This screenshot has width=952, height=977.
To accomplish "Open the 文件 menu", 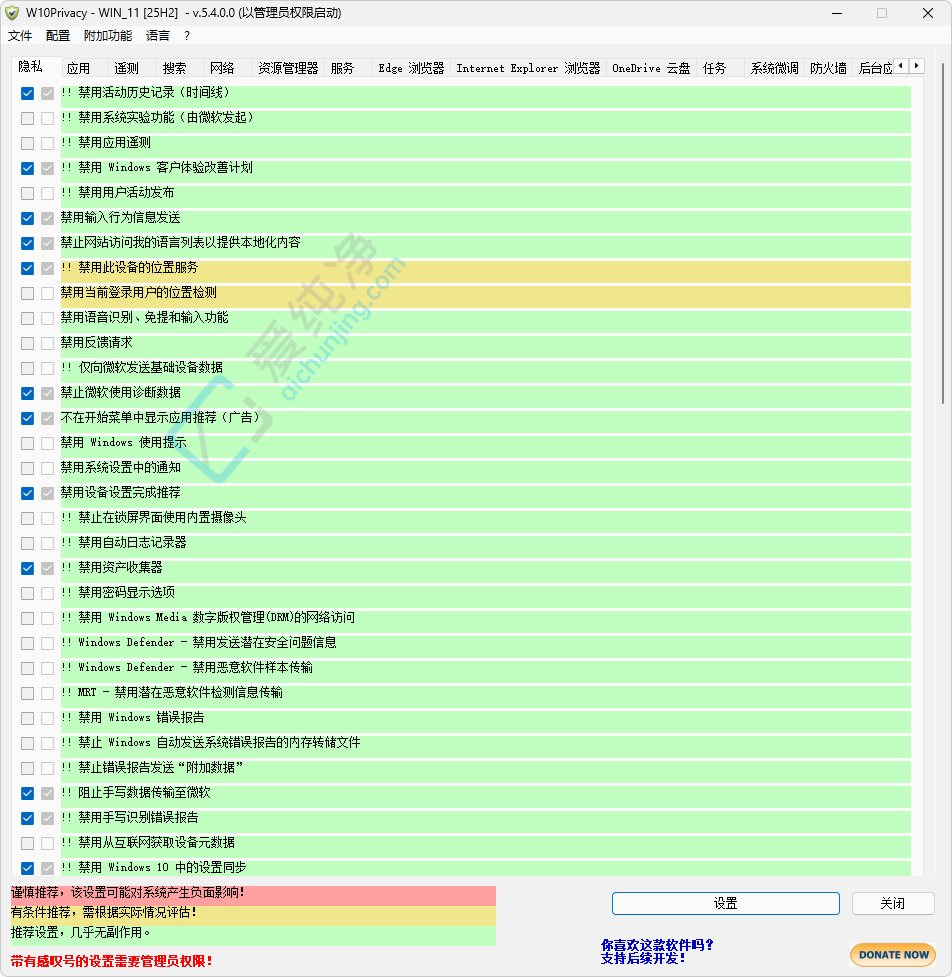I will tap(20, 36).
